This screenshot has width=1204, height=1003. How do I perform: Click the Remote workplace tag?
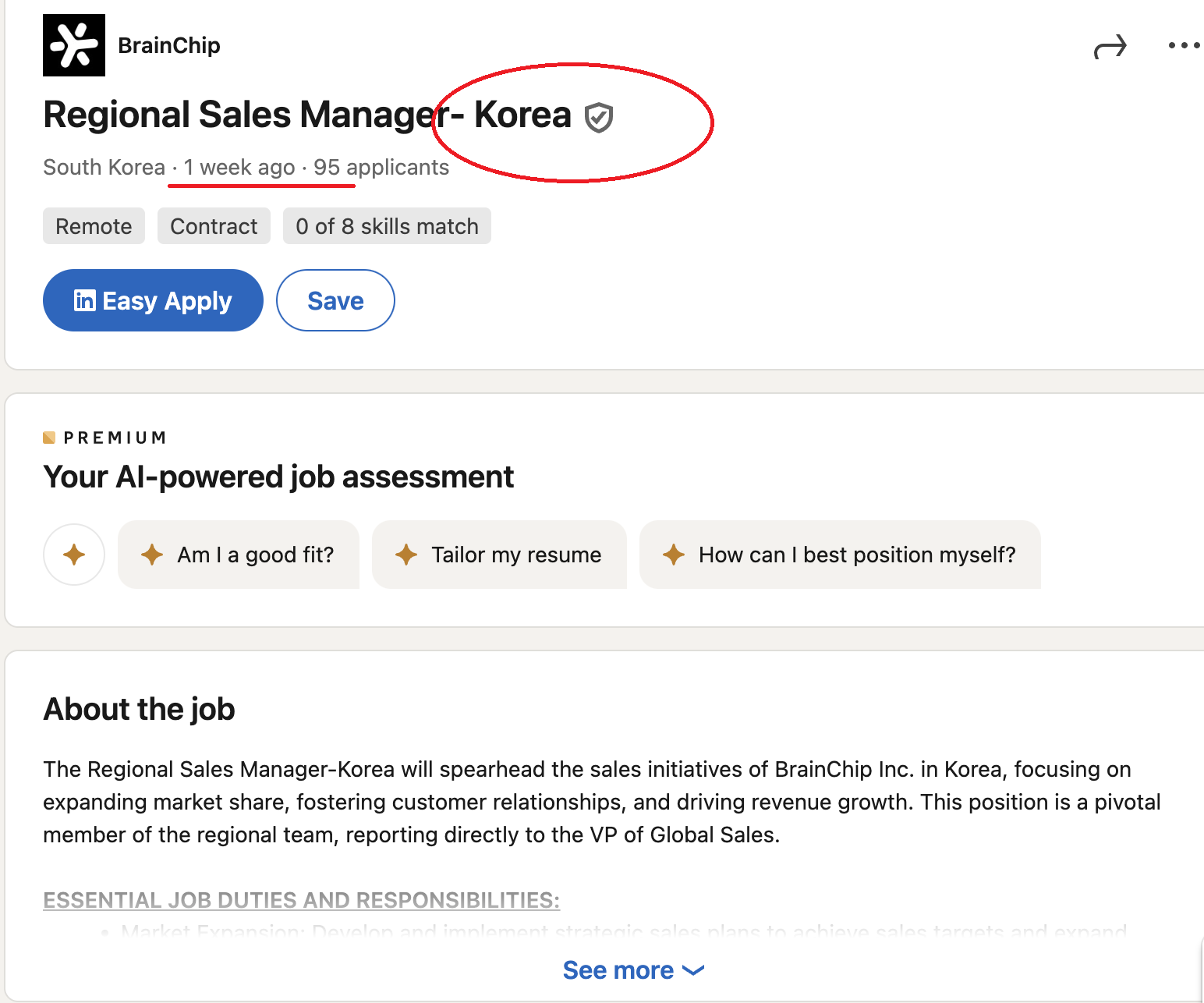[x=94, y=226]
